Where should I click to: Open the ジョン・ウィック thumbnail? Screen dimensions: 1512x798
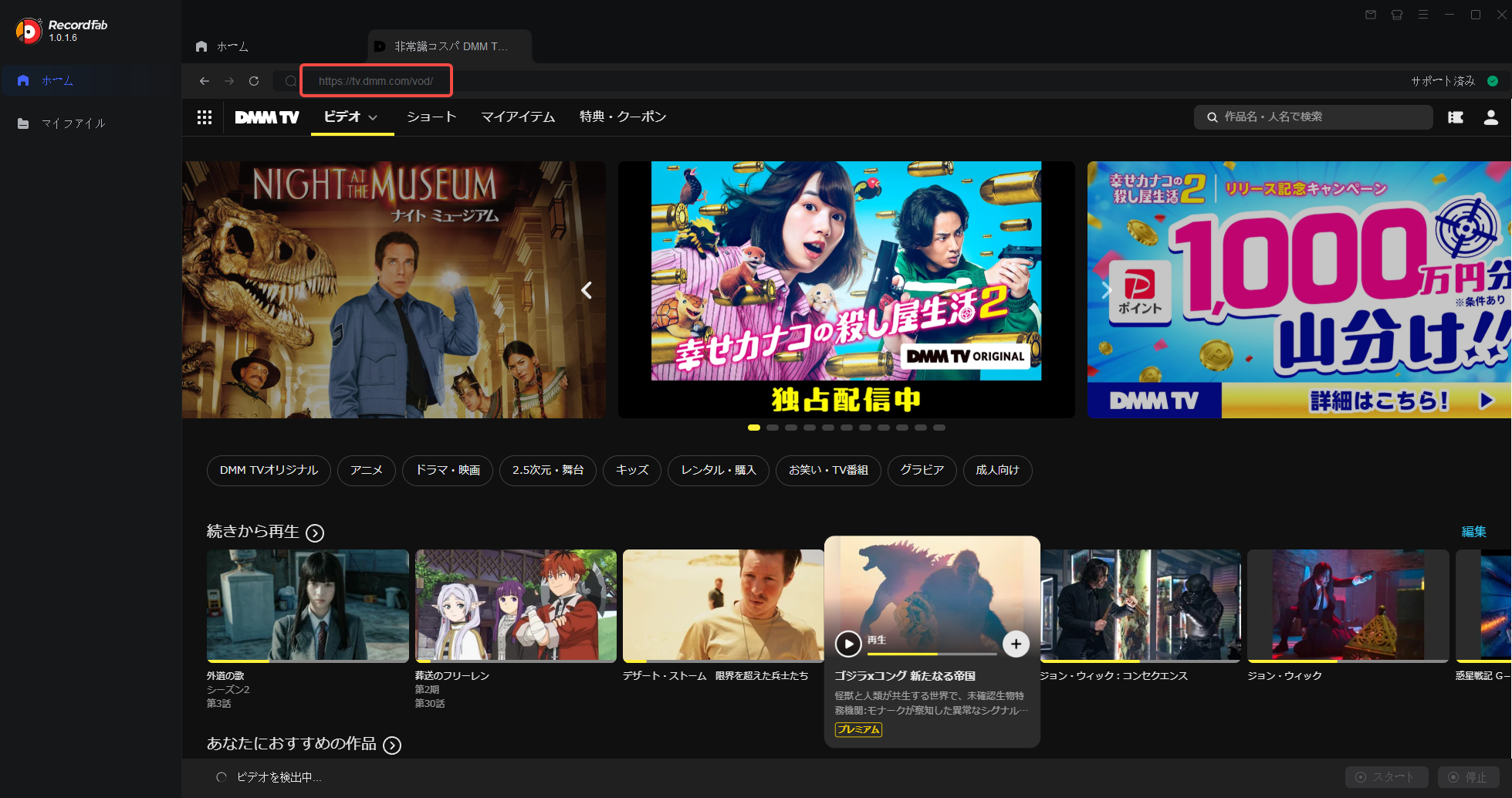[1348, 606]
